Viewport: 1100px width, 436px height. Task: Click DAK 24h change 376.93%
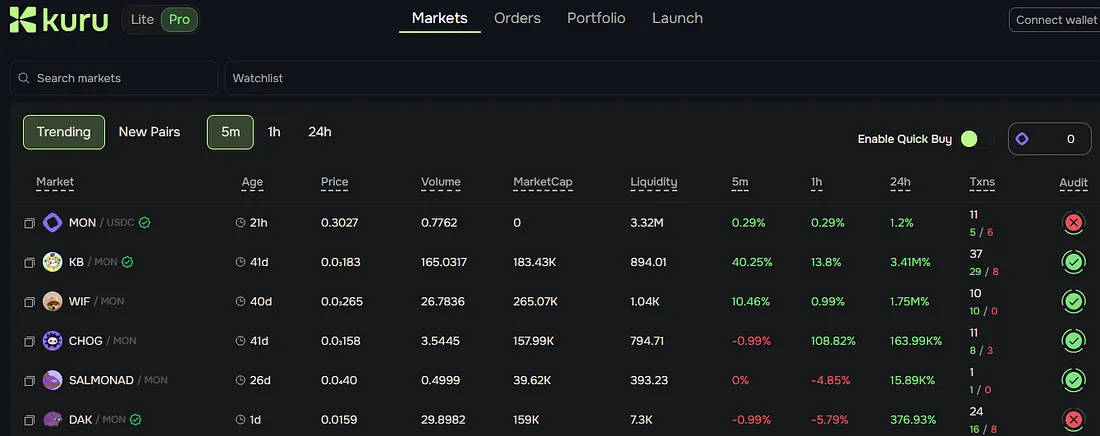913,419
